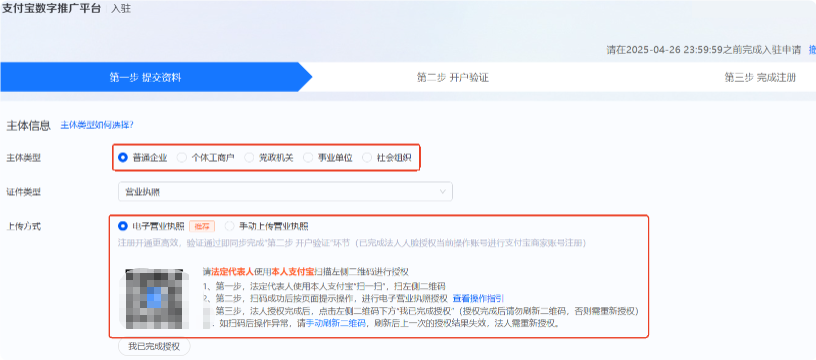Image resolution: width=816 pixels, height=360 pixels.
Task: Click the 推荐 tag beside 电子营业执照
Action: [202, 226]
